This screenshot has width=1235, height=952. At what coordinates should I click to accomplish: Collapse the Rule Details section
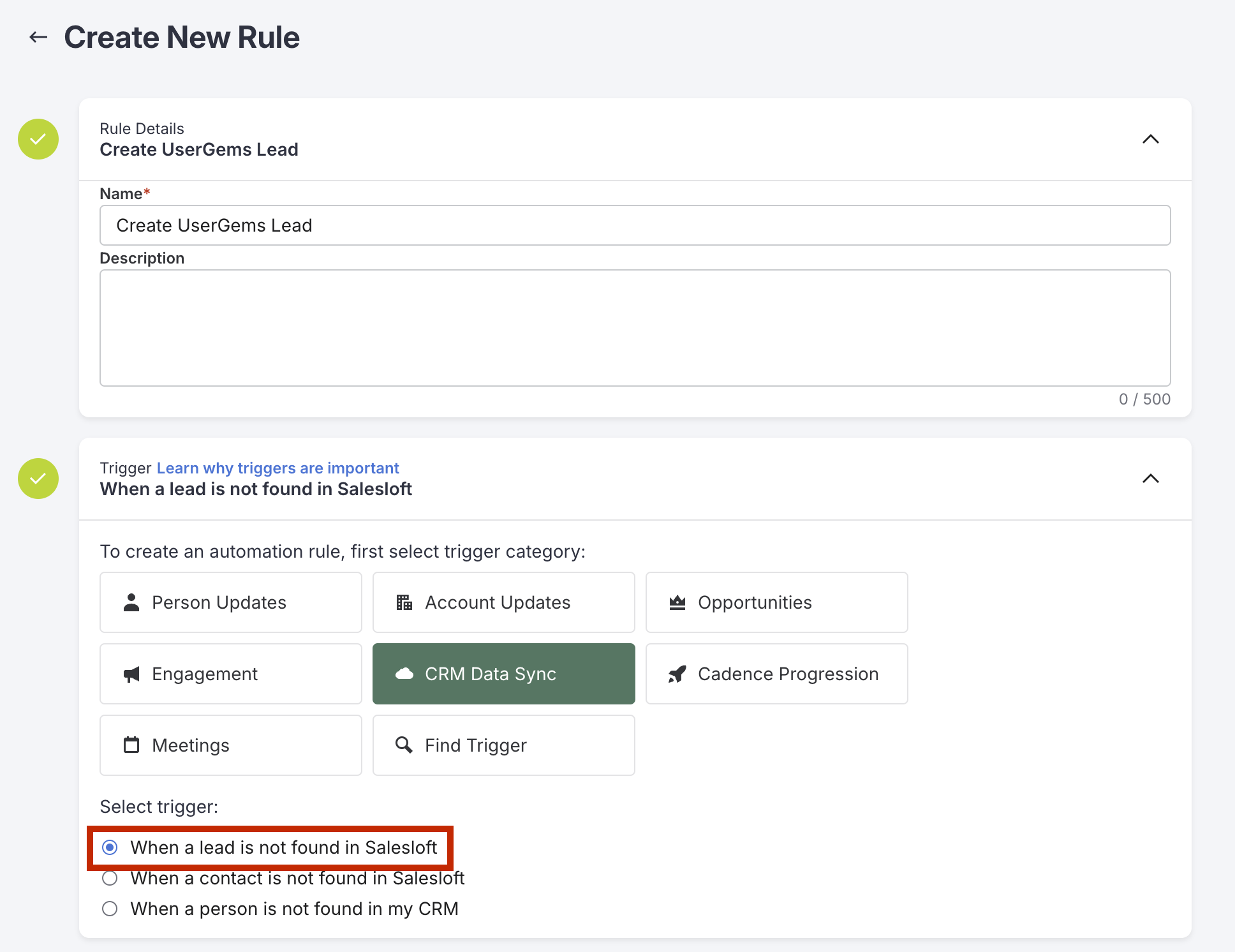(1151, 139)
